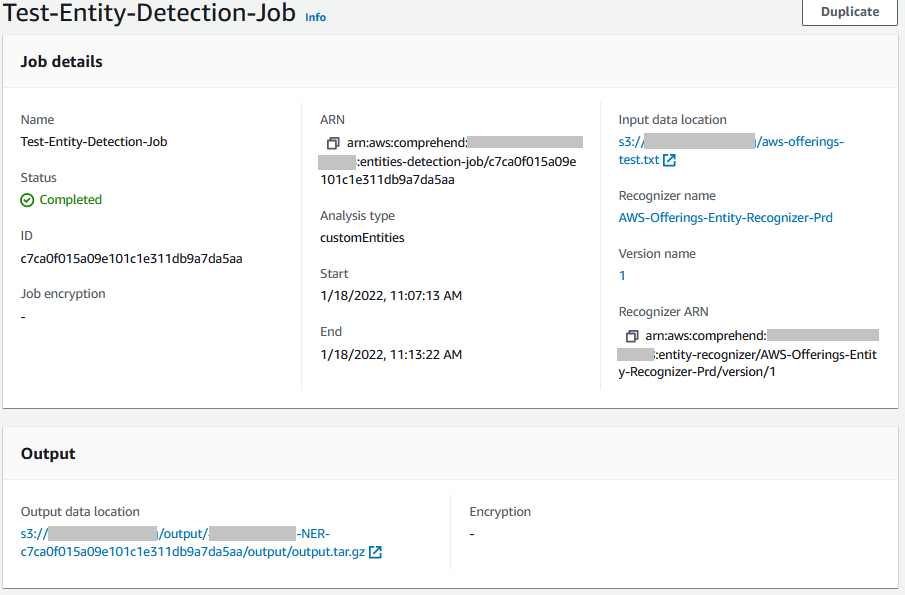Image resolution: width=905 pixels, height=595 pixels.
Task: Click the Job encryption label
Action: pos(63,294)
